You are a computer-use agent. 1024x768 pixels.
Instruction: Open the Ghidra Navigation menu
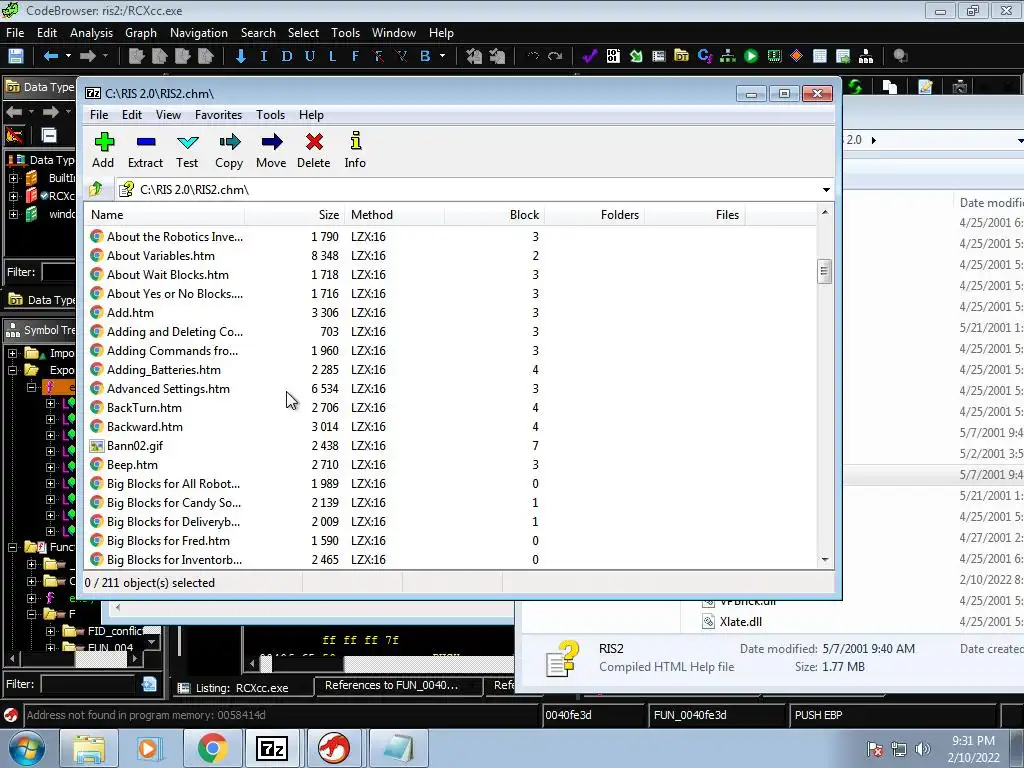click(x=199, y=33)
